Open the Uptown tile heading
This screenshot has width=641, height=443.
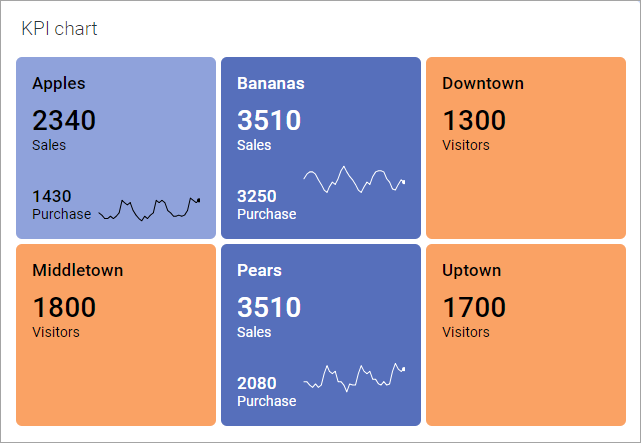point(472,270)
